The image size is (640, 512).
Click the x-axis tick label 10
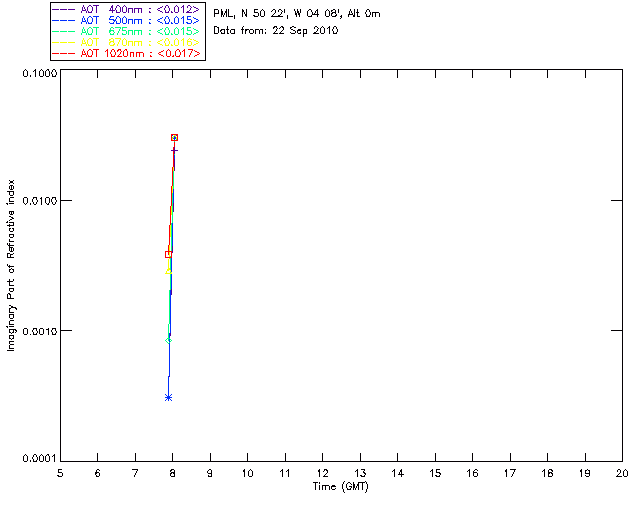[x=247, y=474]
